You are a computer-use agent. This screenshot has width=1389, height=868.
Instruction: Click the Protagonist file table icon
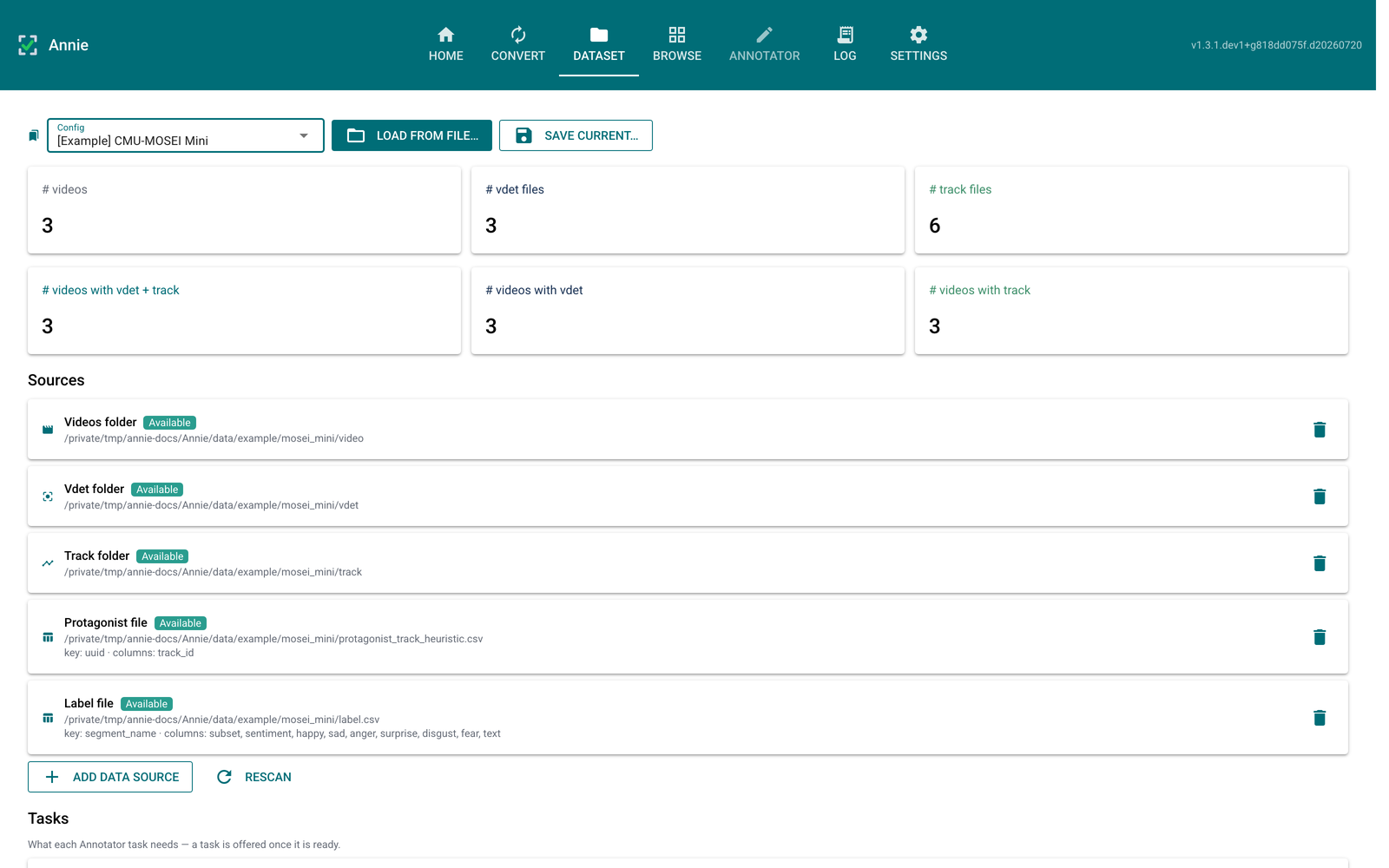[48, 637]
